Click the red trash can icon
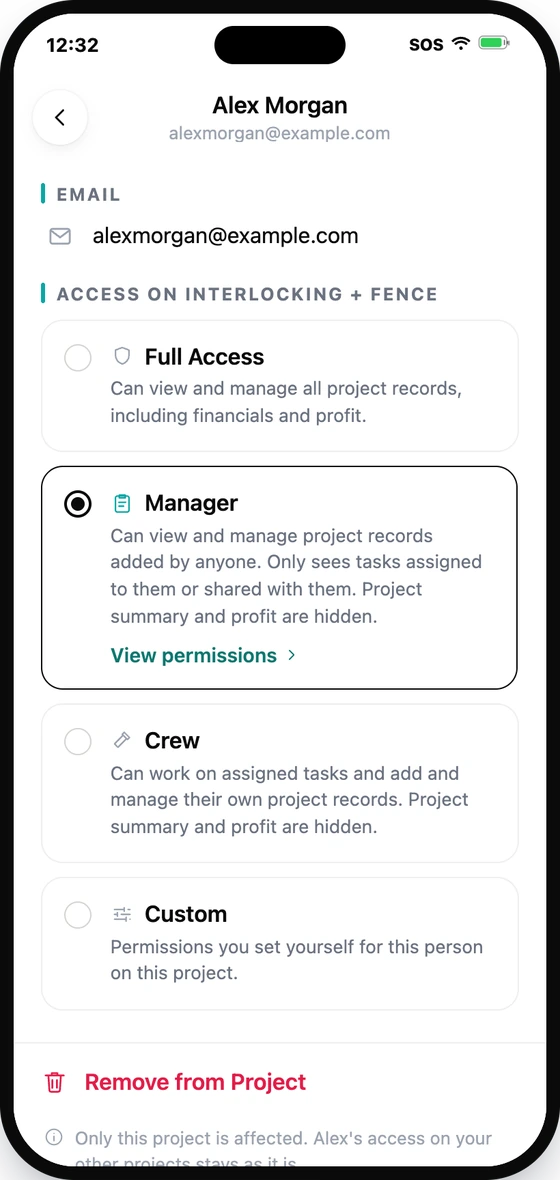 coord(55,1082)
